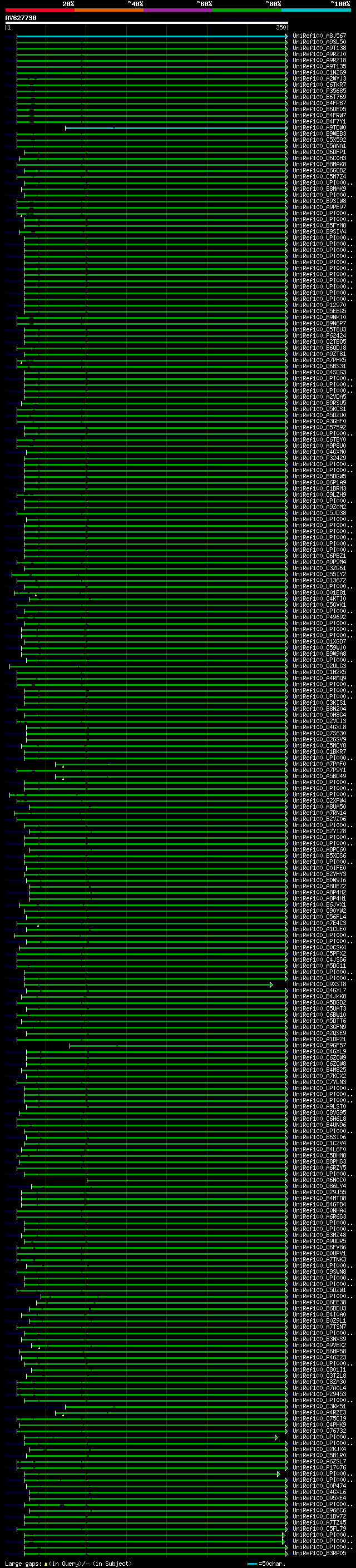Open hit UniRef100_A9T135
Screen dimensions: 356x1568
click(x=319, y=66)
